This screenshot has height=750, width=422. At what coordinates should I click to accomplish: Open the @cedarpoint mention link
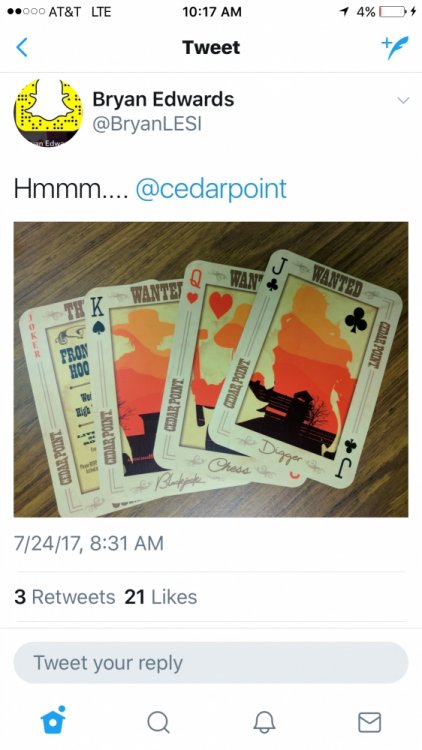[211, 188]
